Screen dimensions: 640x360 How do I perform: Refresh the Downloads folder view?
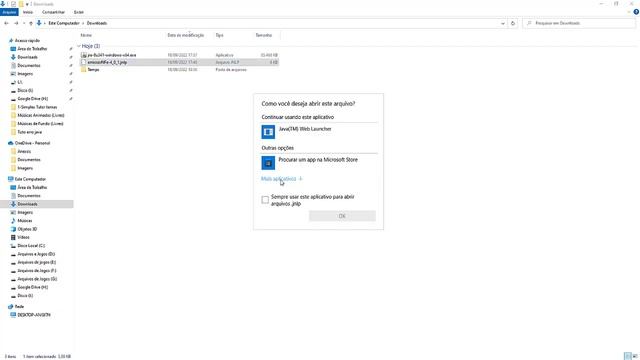513,23
